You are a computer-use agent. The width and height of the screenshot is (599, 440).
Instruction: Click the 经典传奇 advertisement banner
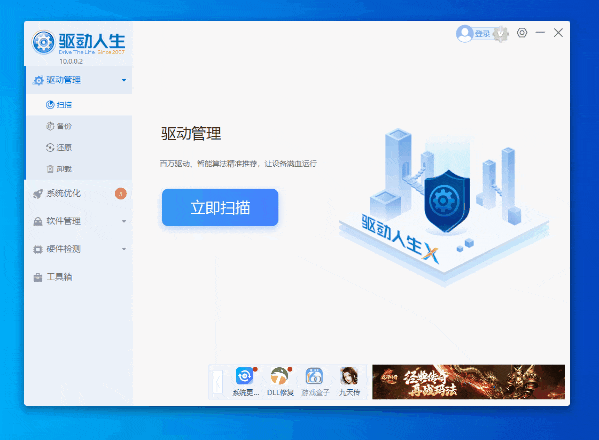click(x=468, y=382)
